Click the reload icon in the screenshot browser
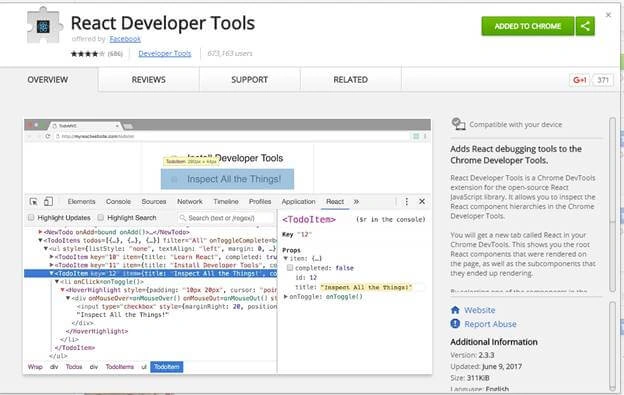Viewport: 624px width, 395px height. (x=47, y=136)
